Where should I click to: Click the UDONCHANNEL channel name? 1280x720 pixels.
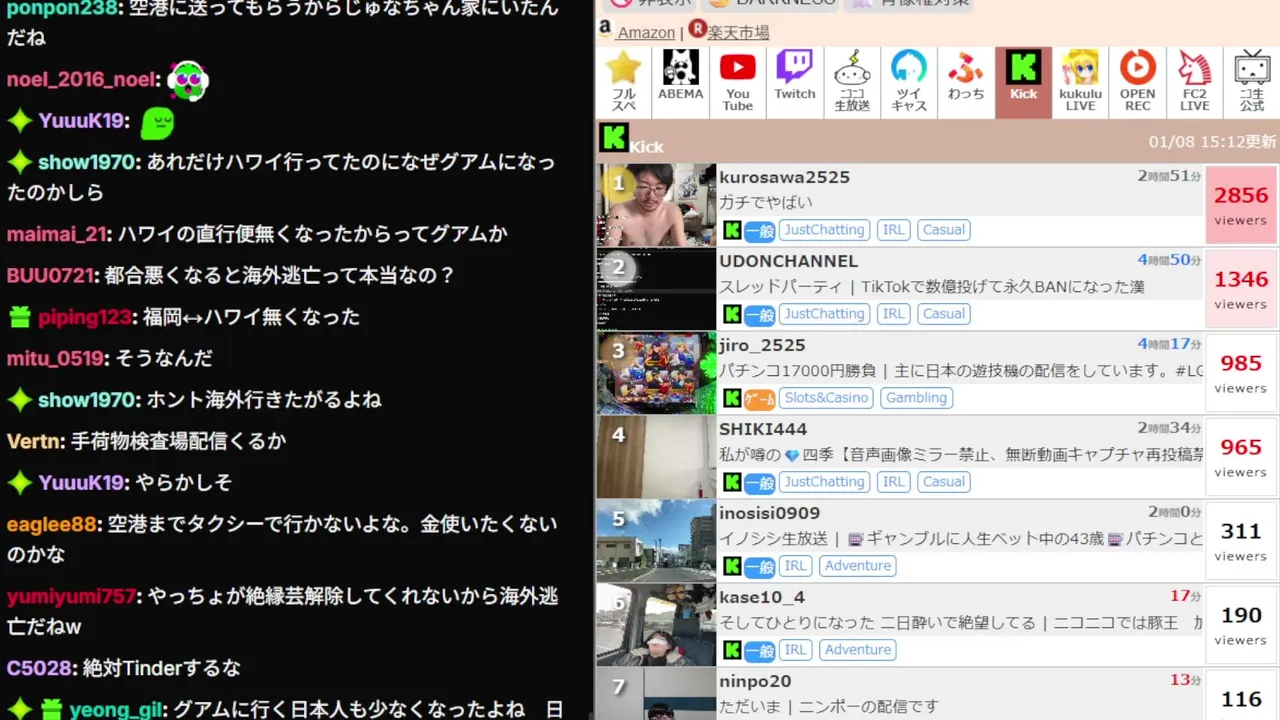coord(789,261)
